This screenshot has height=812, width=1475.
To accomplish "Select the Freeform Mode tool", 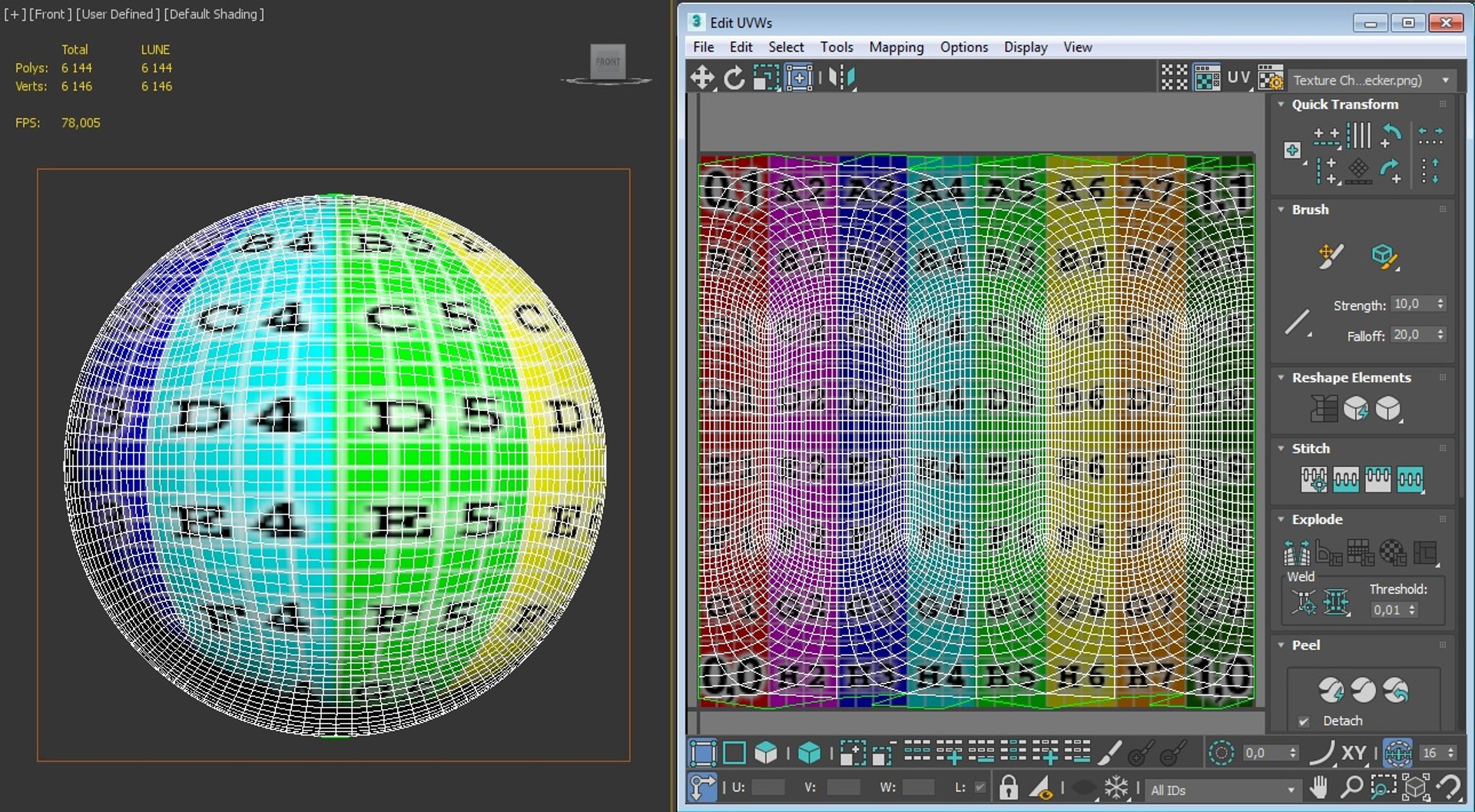I will click(799, 78).
